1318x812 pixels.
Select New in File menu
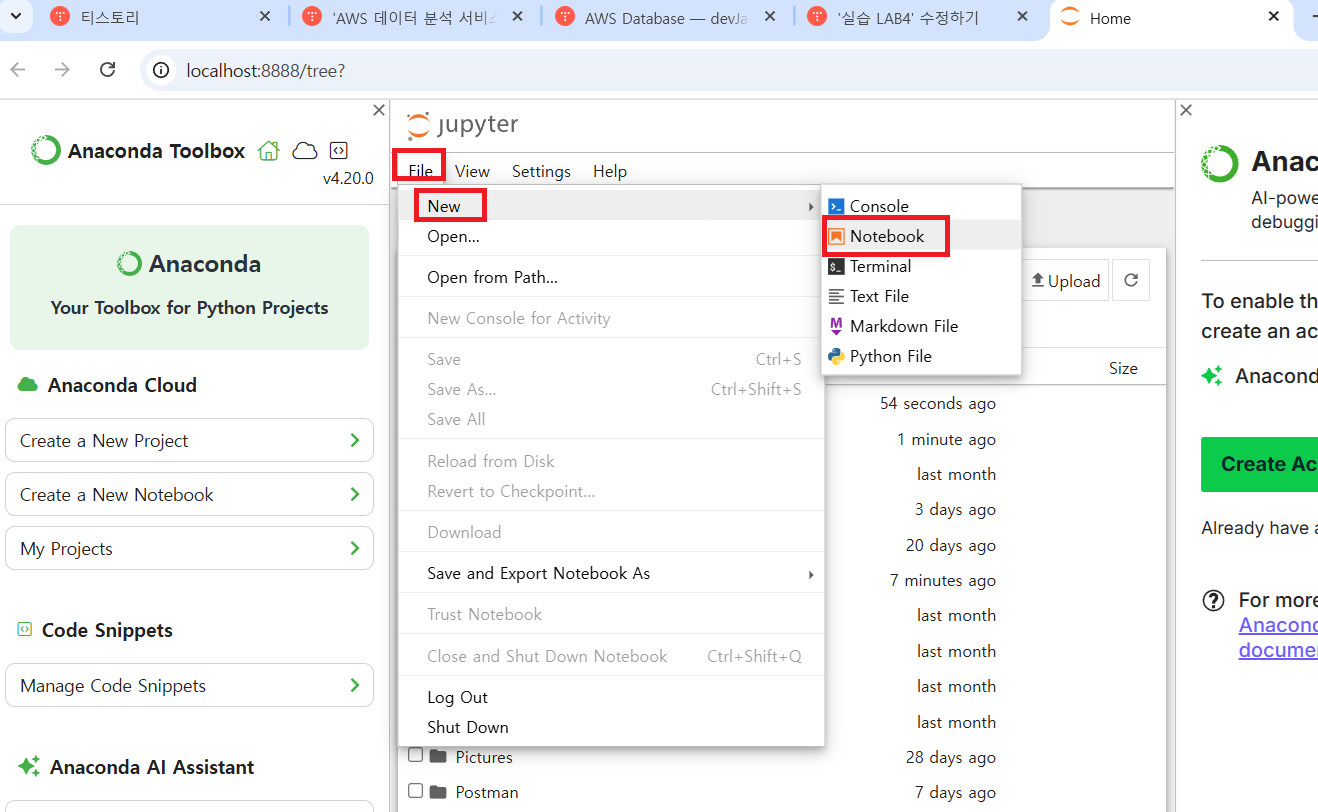pyautogui.click(x=611, y=206)
